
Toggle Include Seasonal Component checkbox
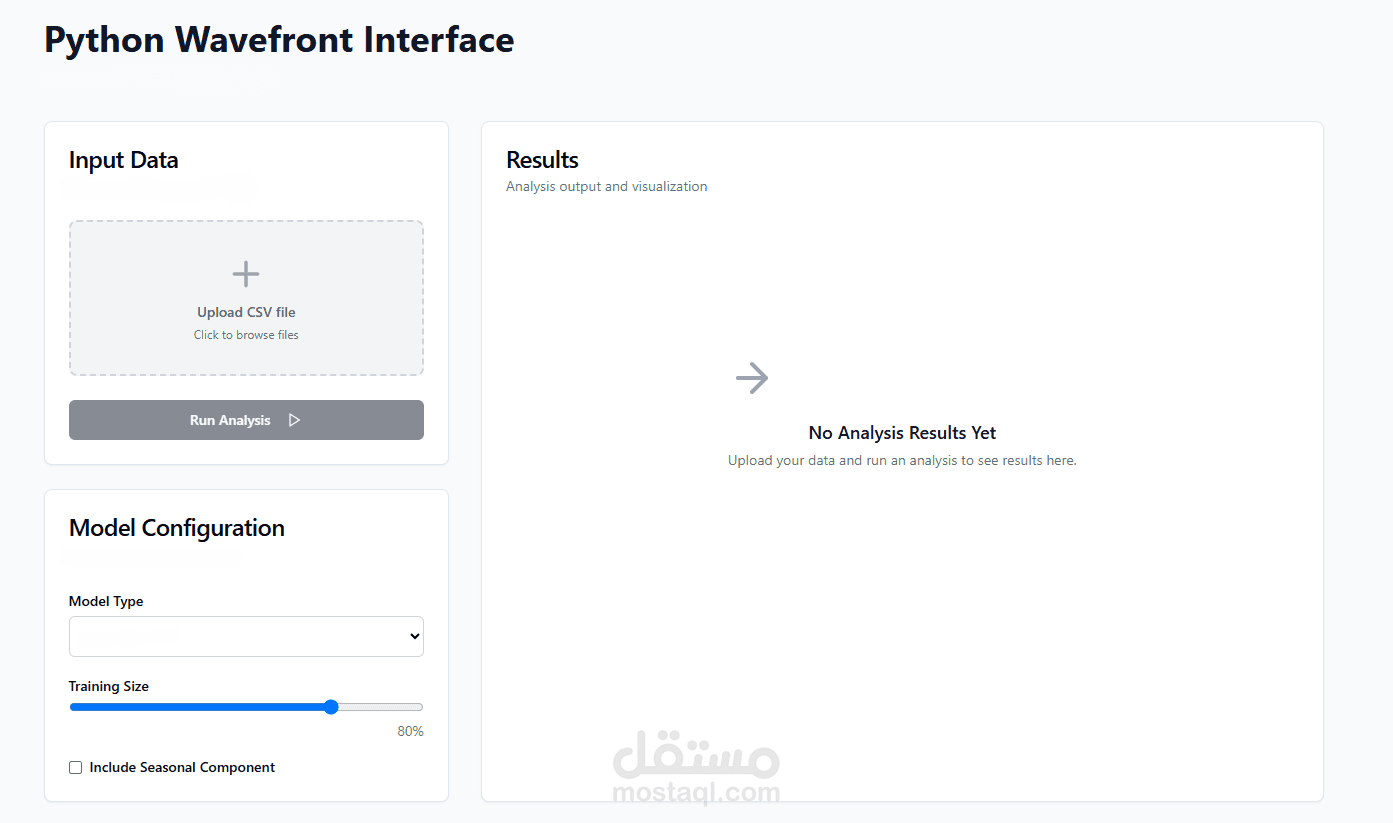point(75,768)
